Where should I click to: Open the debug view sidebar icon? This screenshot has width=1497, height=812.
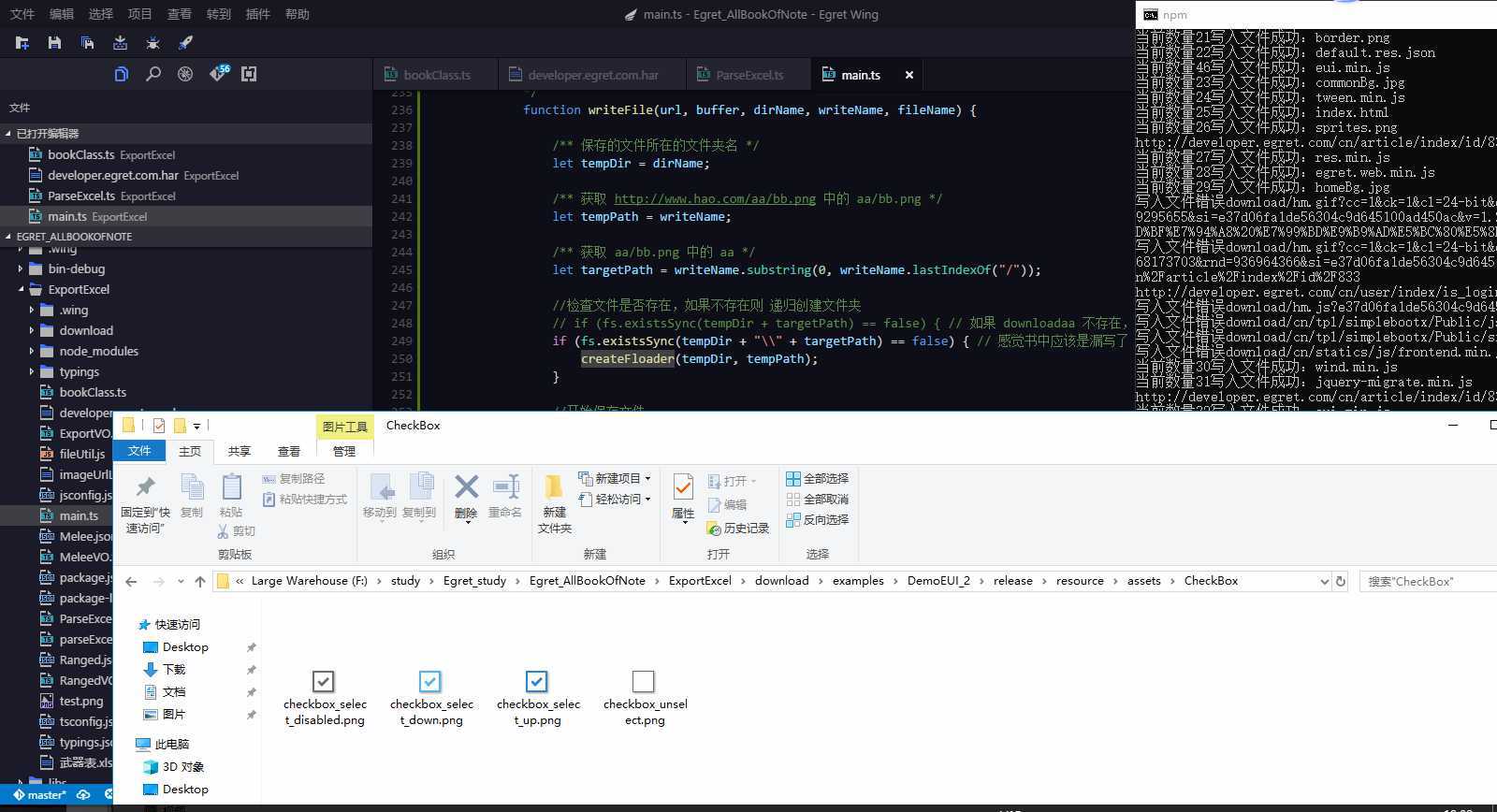(x=185, y=74)
